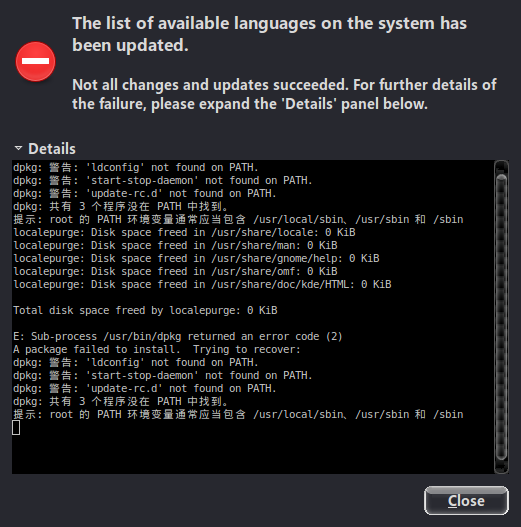This screenshot has height=527, width=521.
Task: Click the scrollbar's bottom arrow
Action: 501,467
